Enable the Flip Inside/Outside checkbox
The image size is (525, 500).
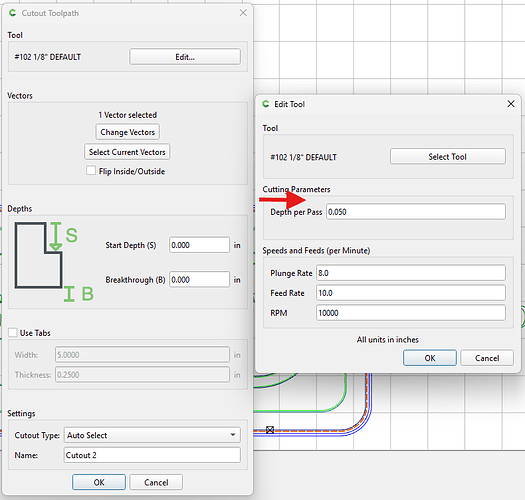point(91,170)
